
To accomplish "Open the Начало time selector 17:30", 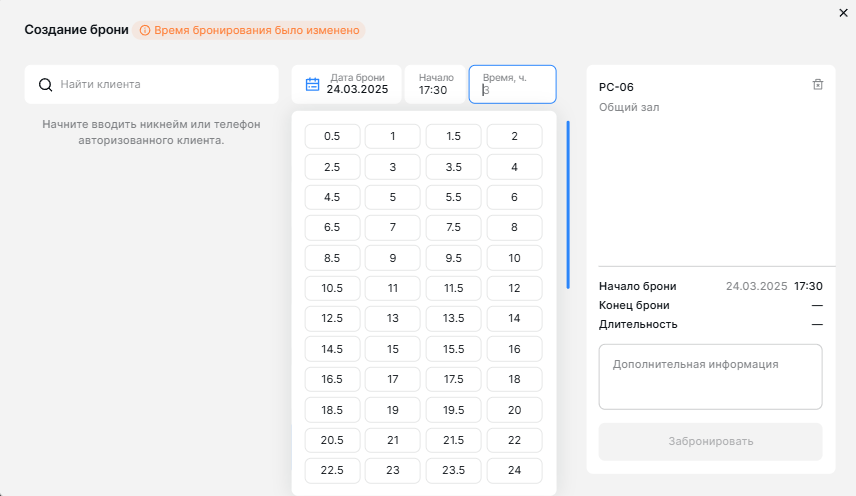I will pos(435,84).
